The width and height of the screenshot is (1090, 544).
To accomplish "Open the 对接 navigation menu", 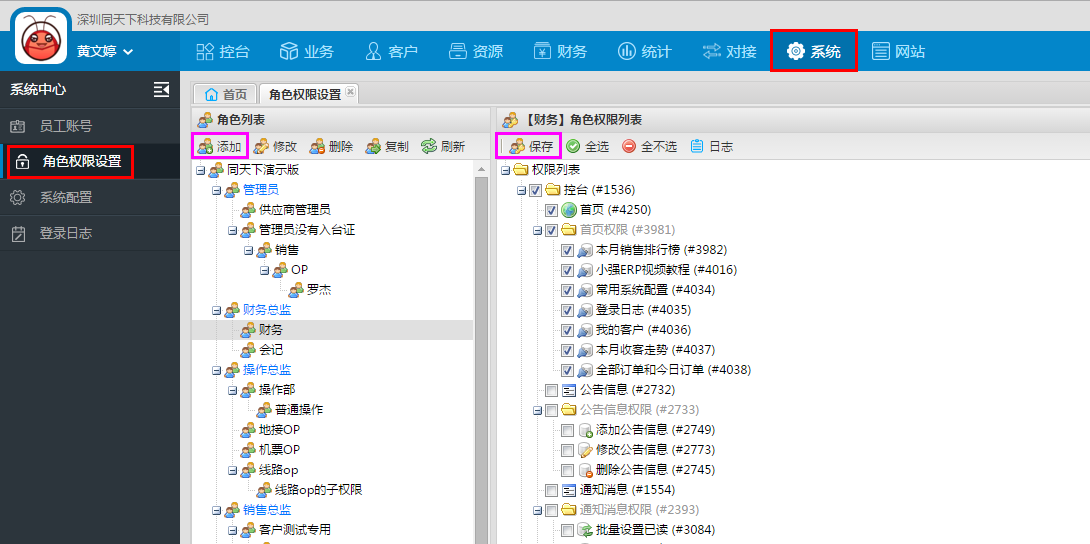I will click(x=729, y=51).
